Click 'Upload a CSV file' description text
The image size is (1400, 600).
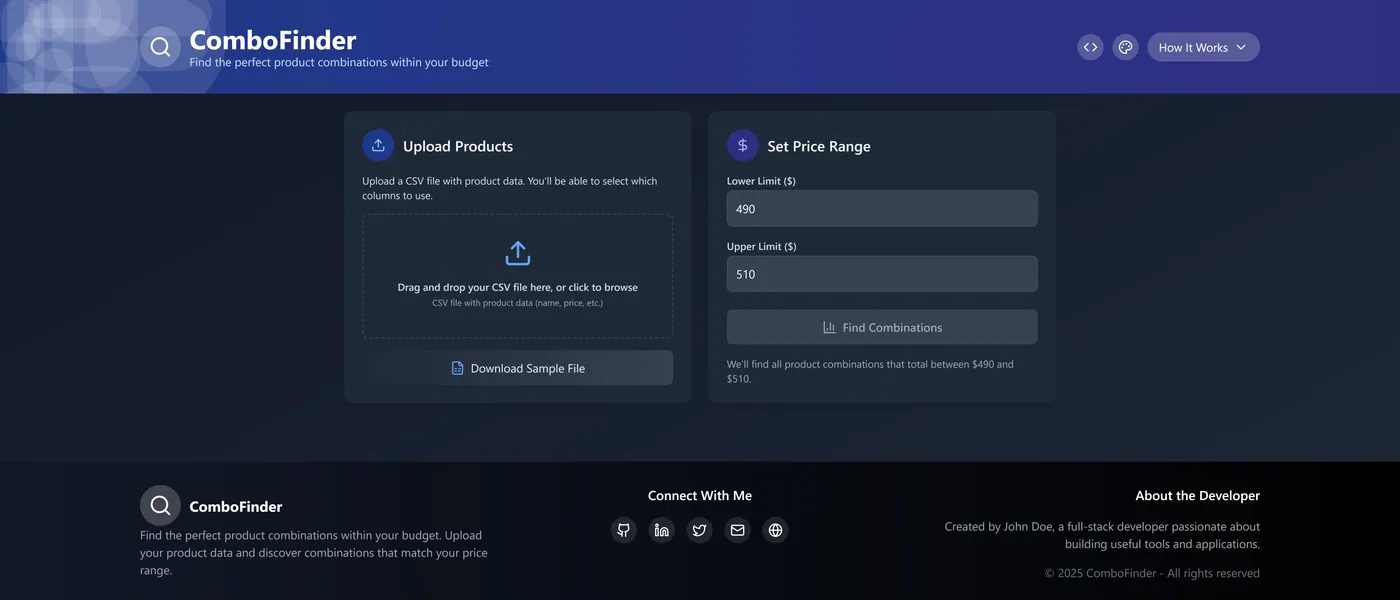(x=510, y=188)
